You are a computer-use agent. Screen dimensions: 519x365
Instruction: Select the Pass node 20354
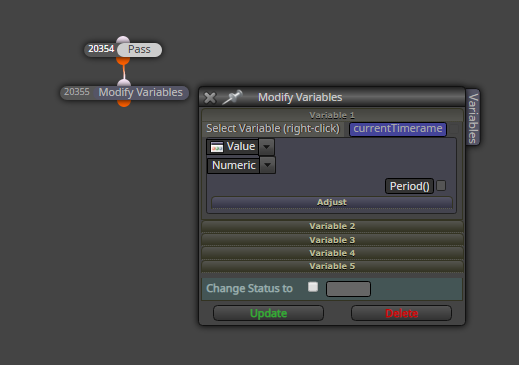tap(139, 50)
